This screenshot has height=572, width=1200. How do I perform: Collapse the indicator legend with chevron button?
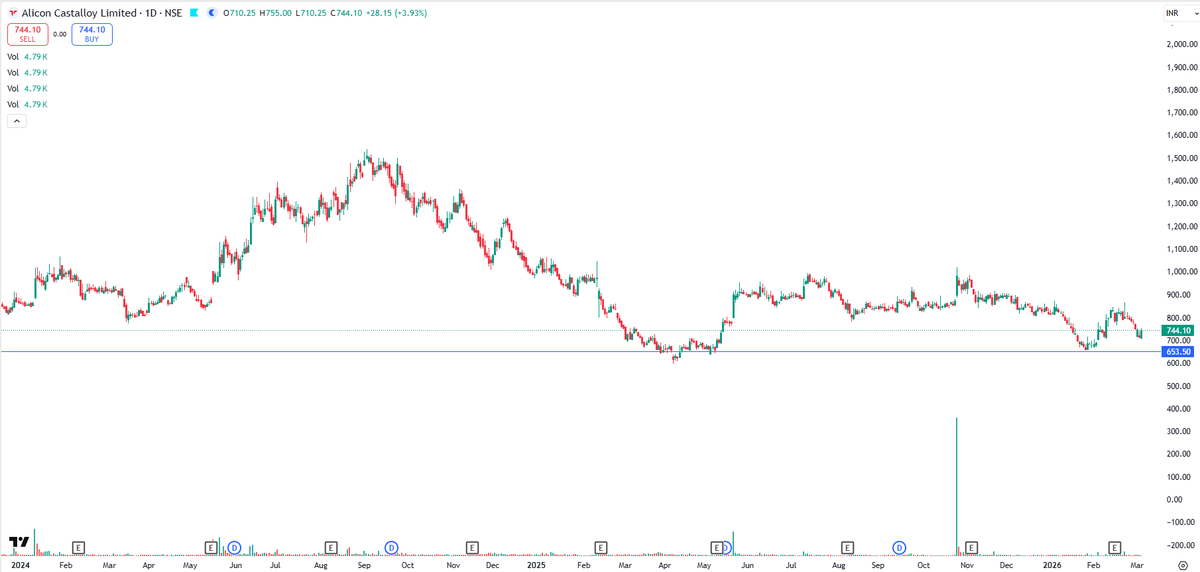pos(16,121)
